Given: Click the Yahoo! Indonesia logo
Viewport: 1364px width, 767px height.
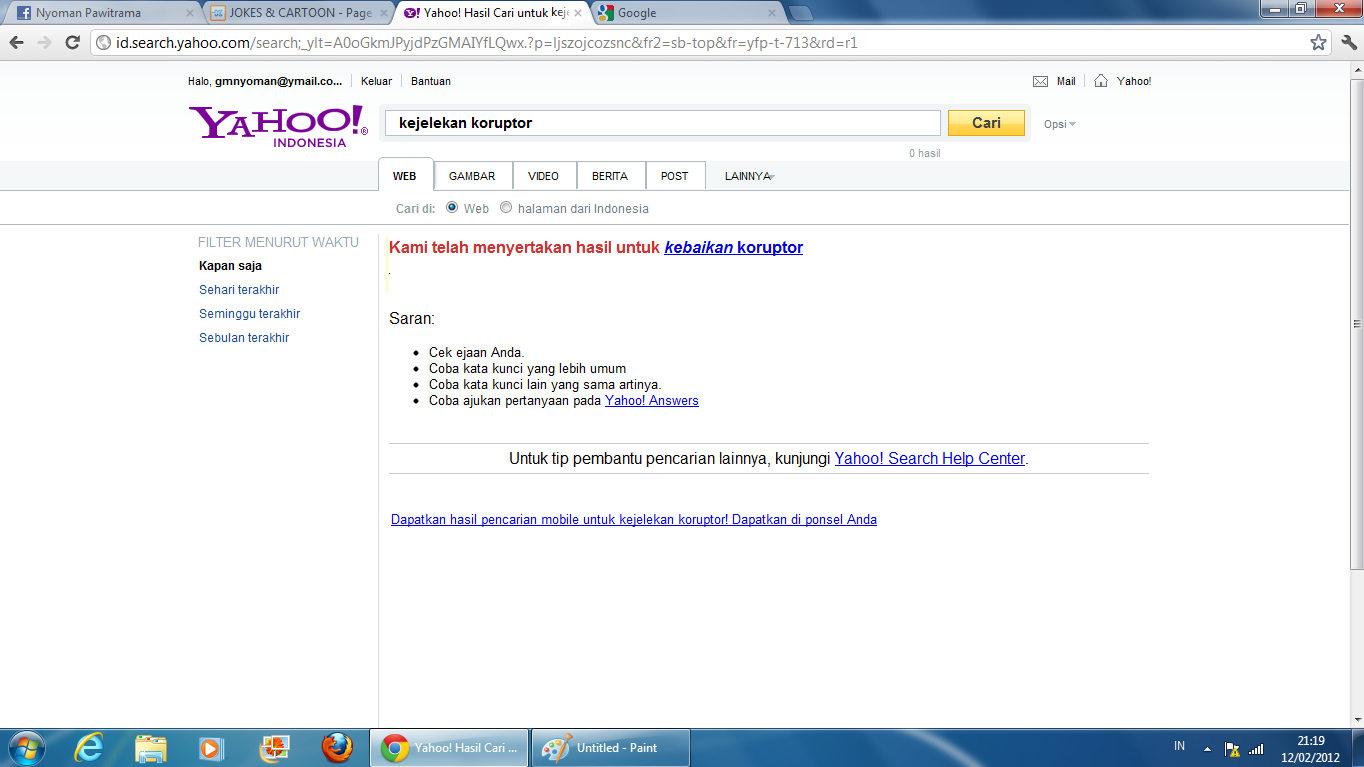Looking at the screenshot, I should [x=278, y=126].
